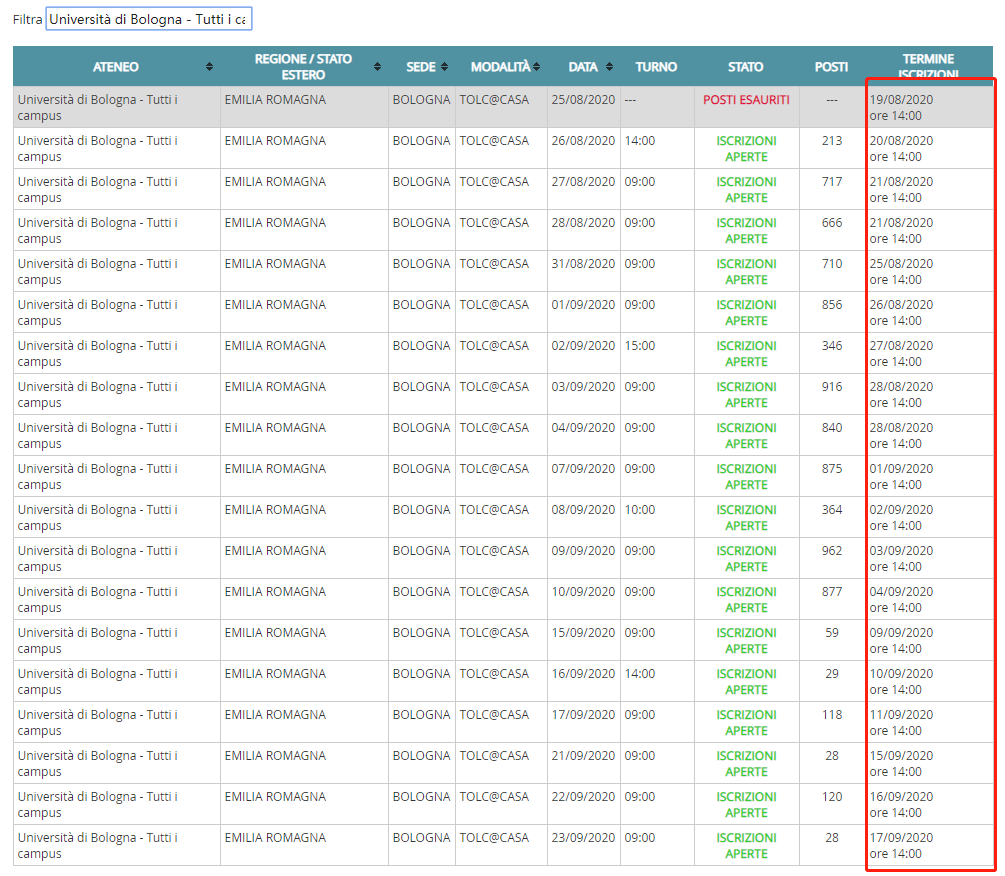
Task: Click posti value 364
Action: [832, 510]
